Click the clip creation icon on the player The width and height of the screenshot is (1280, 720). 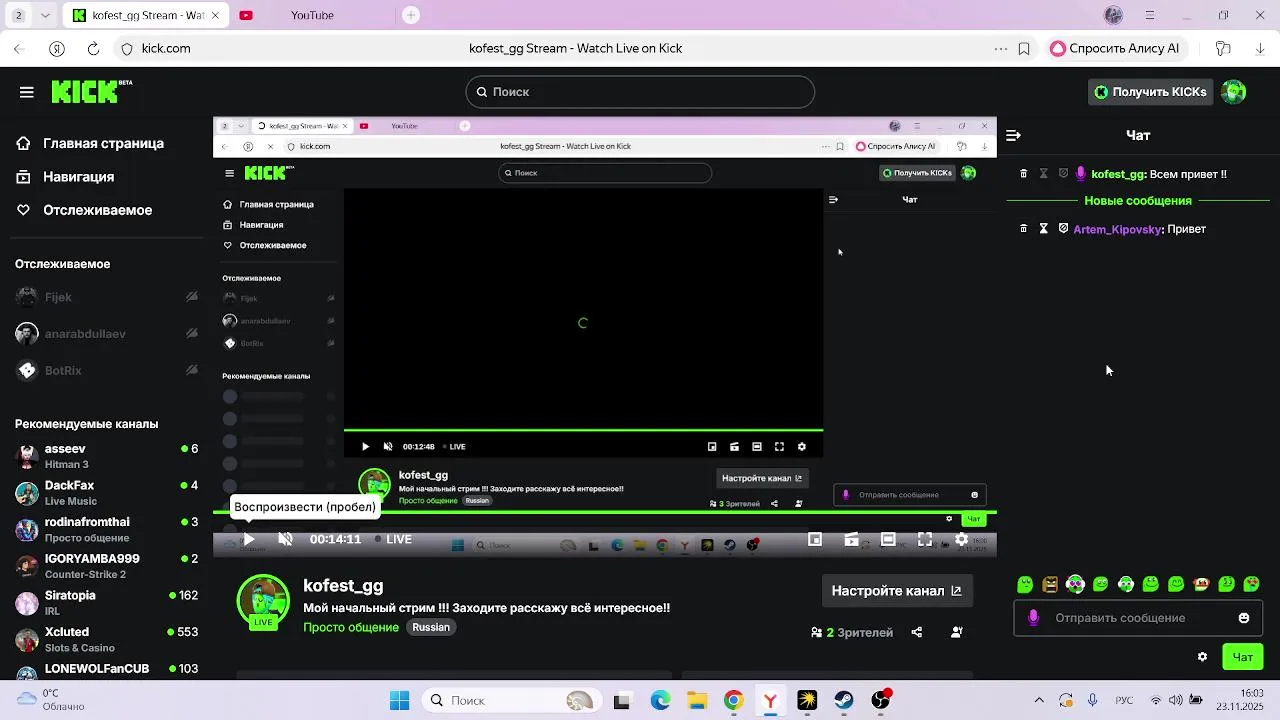(851, 539)
